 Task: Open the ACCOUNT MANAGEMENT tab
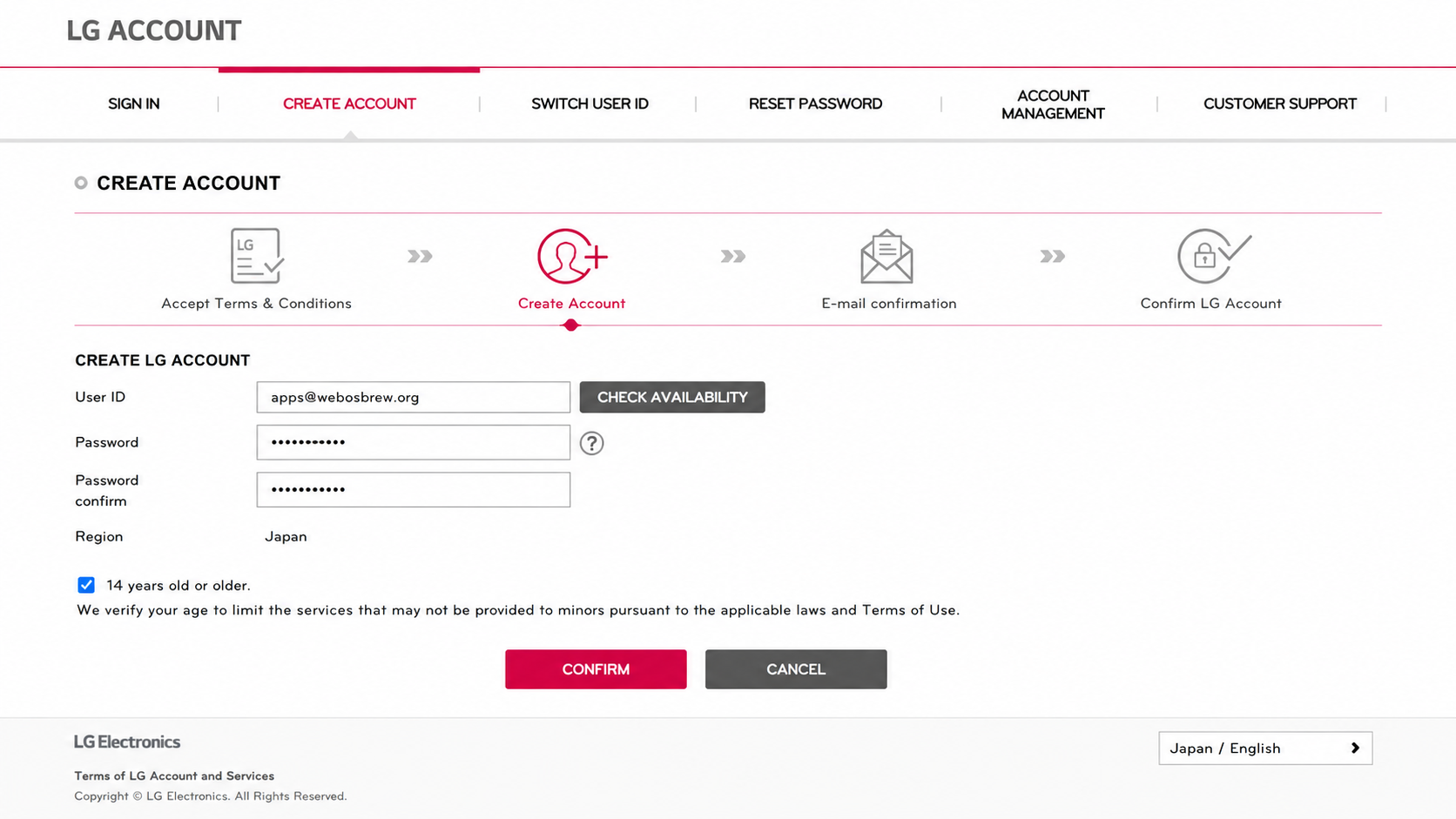pos(1053,104)
